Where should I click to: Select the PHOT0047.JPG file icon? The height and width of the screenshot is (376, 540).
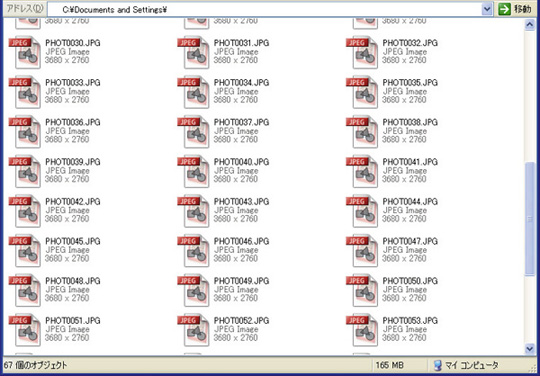pos(362,251)
